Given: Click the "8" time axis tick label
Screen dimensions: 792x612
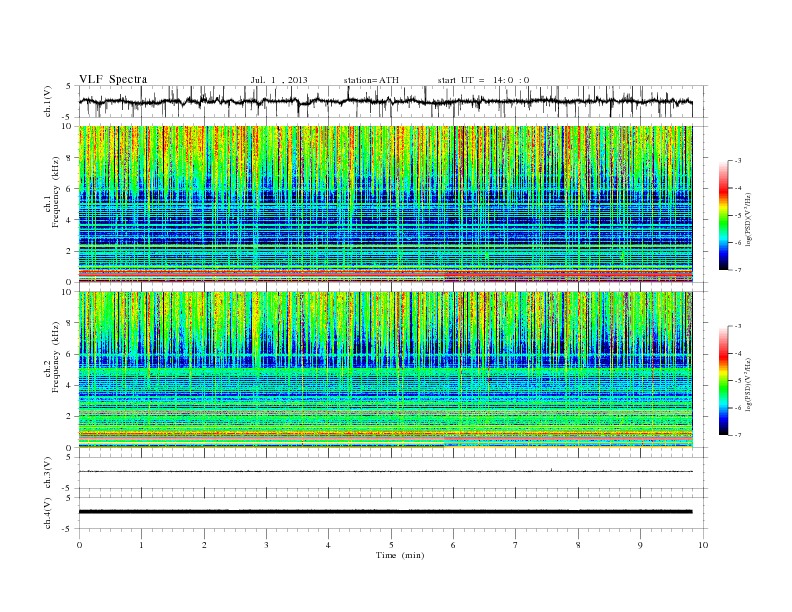Looking at the screenshot, I should pos(578,545).
